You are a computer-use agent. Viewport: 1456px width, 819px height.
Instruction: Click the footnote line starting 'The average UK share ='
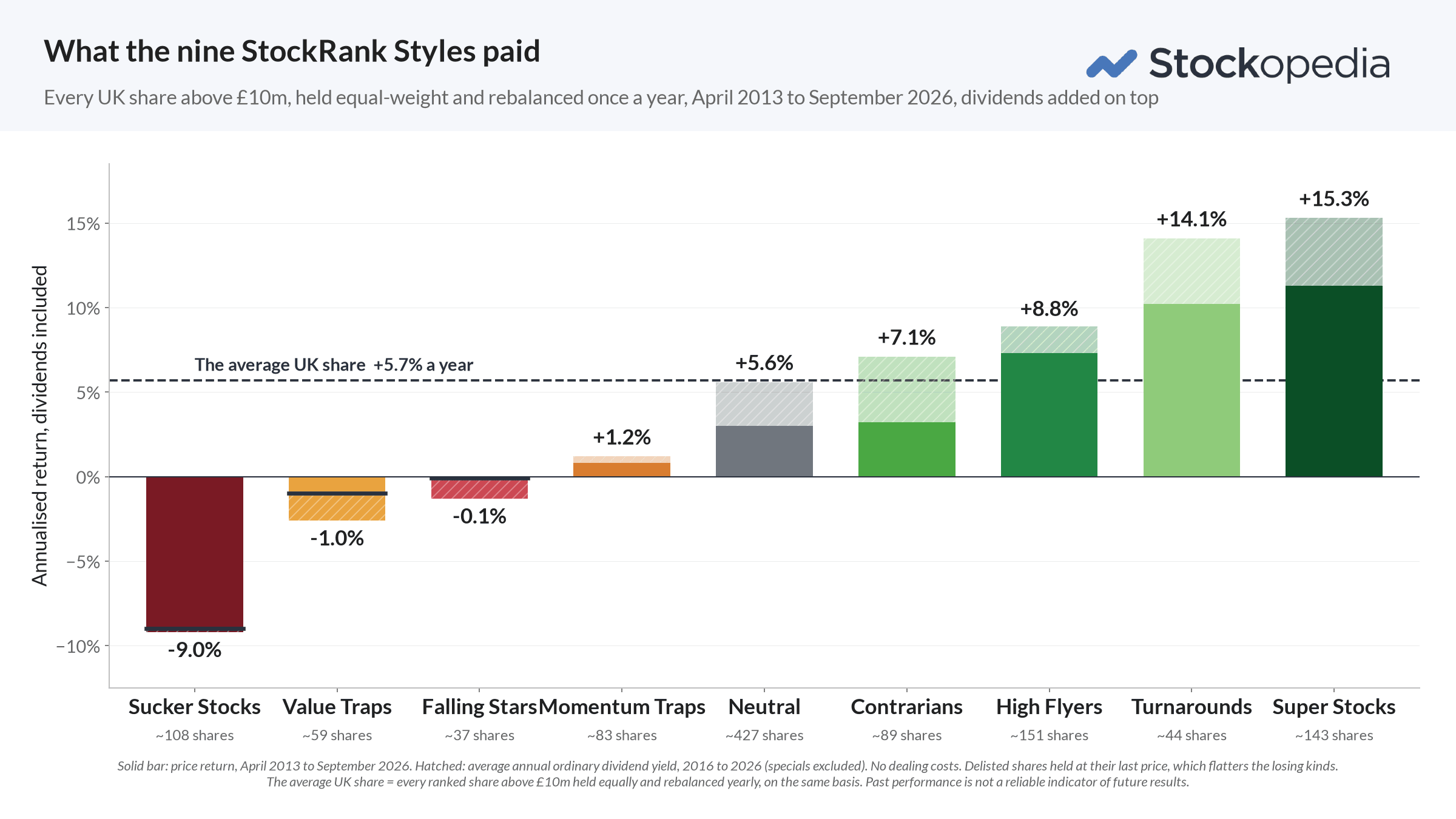pyautogui.click(x=727, y=782)
